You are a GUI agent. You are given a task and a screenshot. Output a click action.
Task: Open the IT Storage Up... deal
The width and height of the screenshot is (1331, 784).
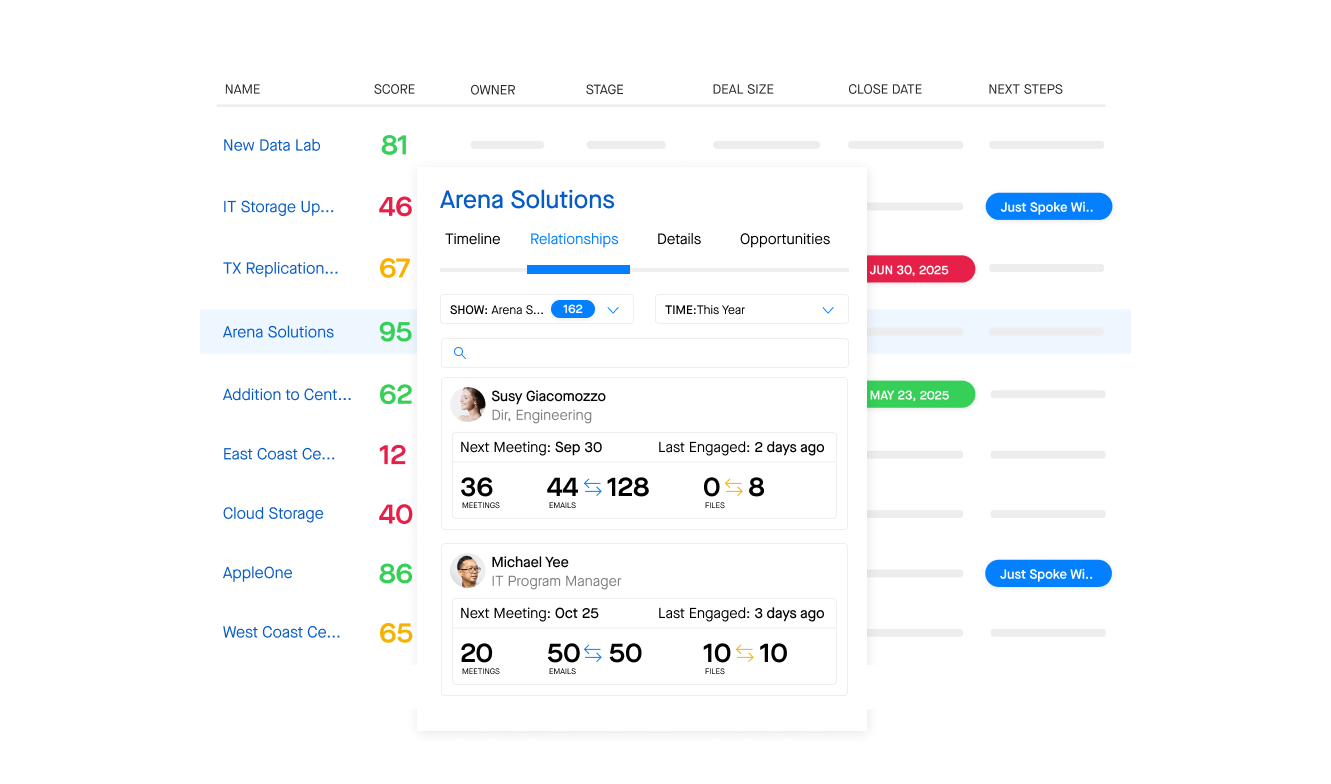pyautogui.click(x=279, y=207)
